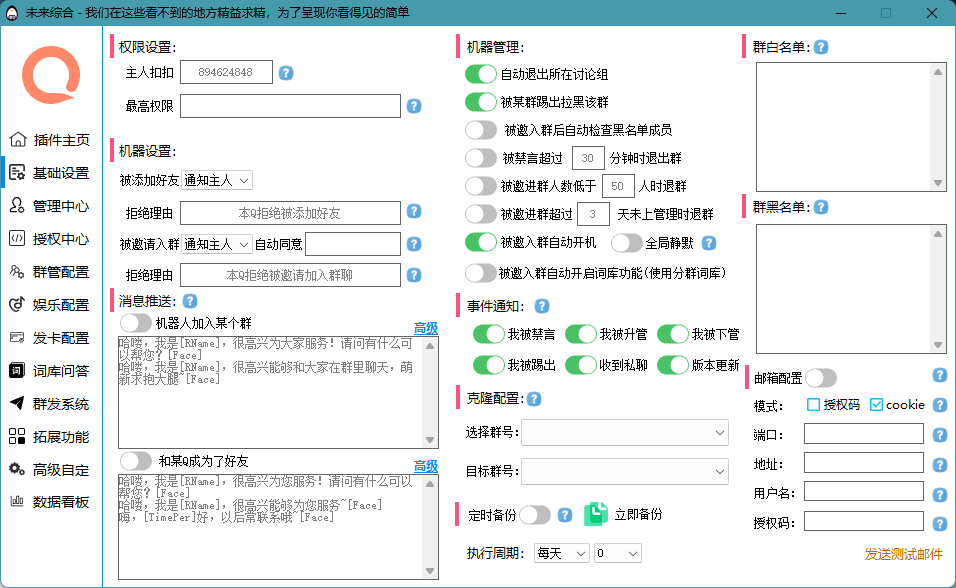The width and height of the screenshot is (956, 588).
Task: Expand the 选择群号 dropdown
Action: pos(625,433)
